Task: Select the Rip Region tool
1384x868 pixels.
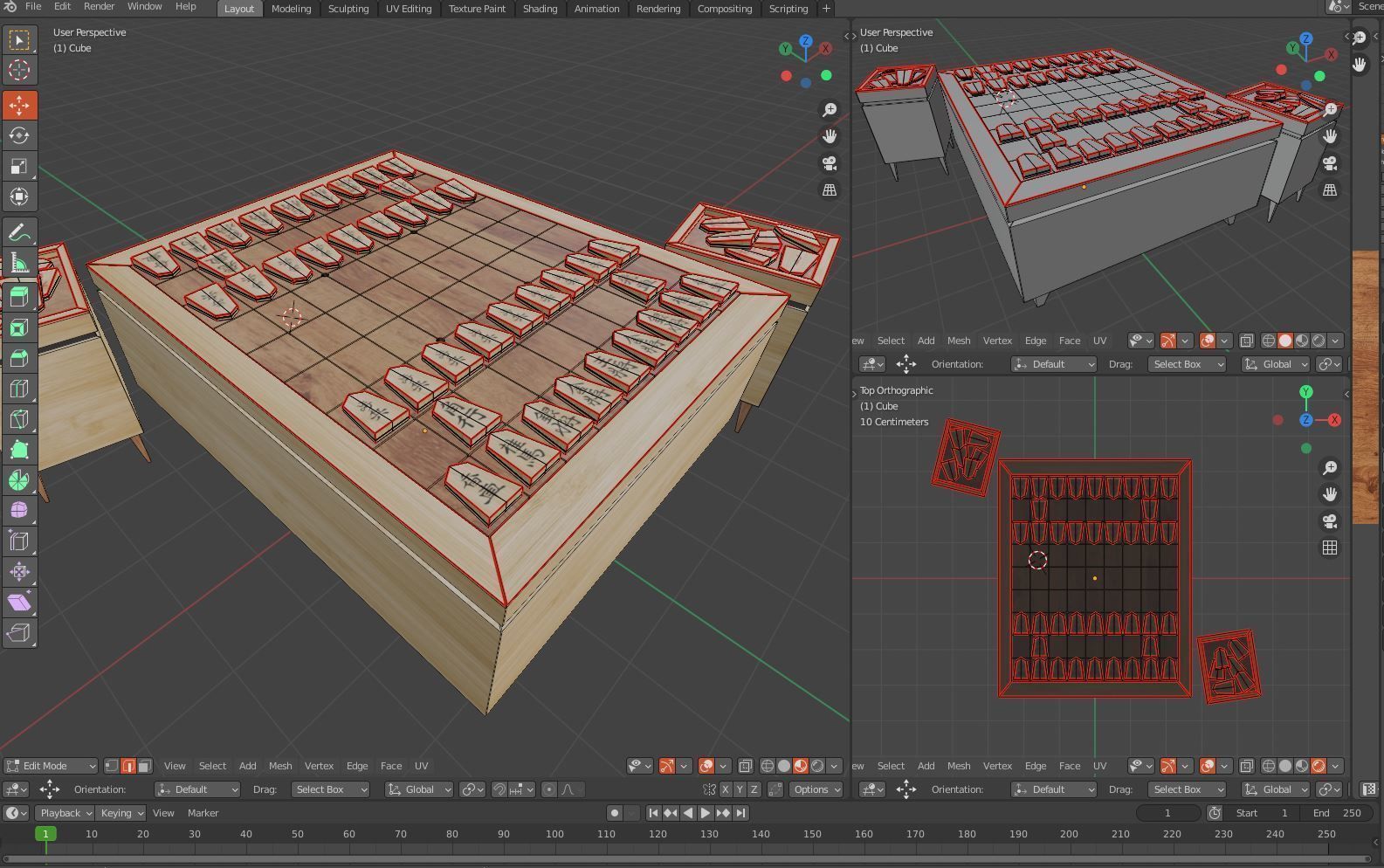Action: (19, 633)
